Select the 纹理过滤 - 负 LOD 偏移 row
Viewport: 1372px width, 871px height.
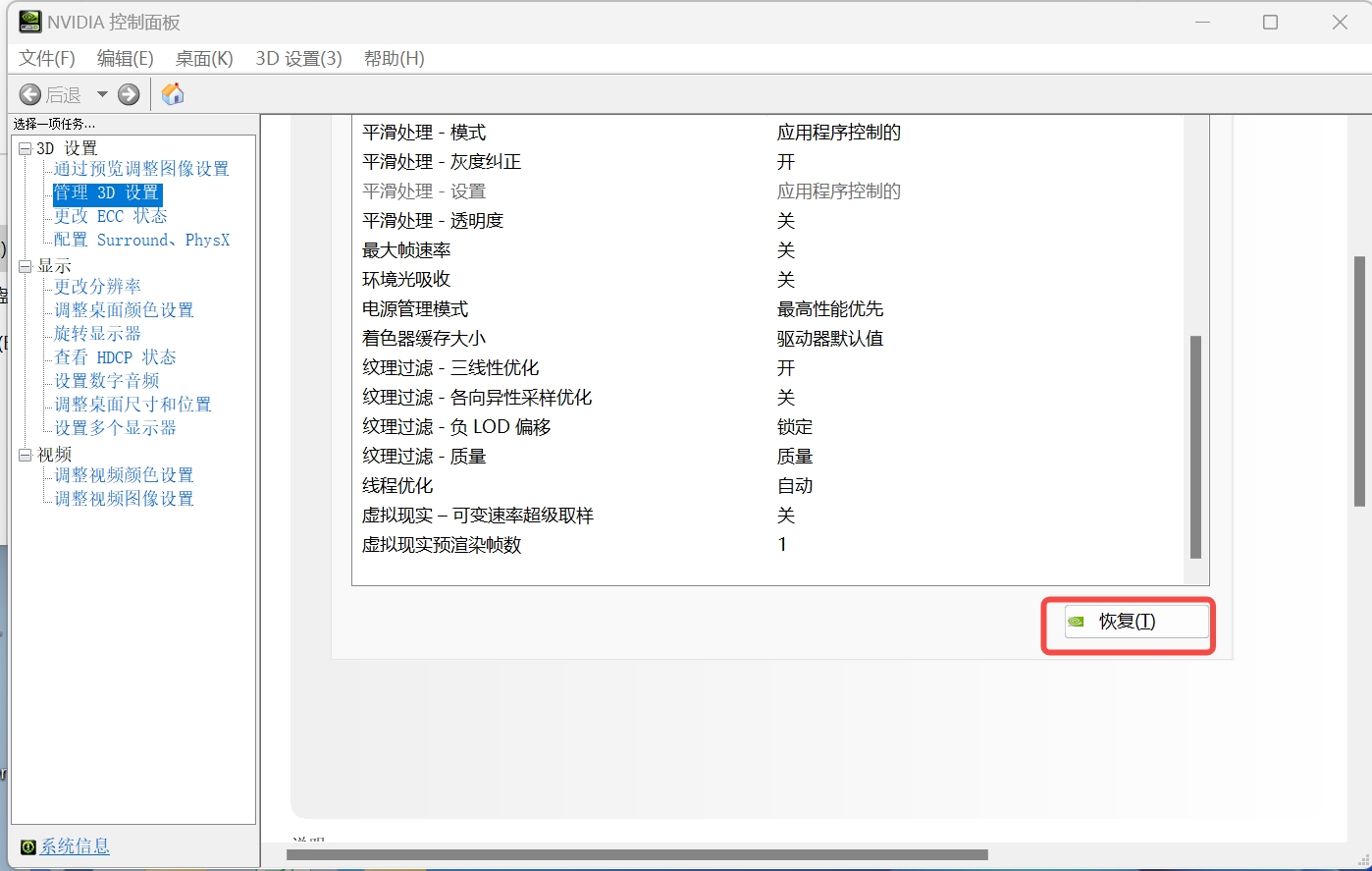[768, 427]
